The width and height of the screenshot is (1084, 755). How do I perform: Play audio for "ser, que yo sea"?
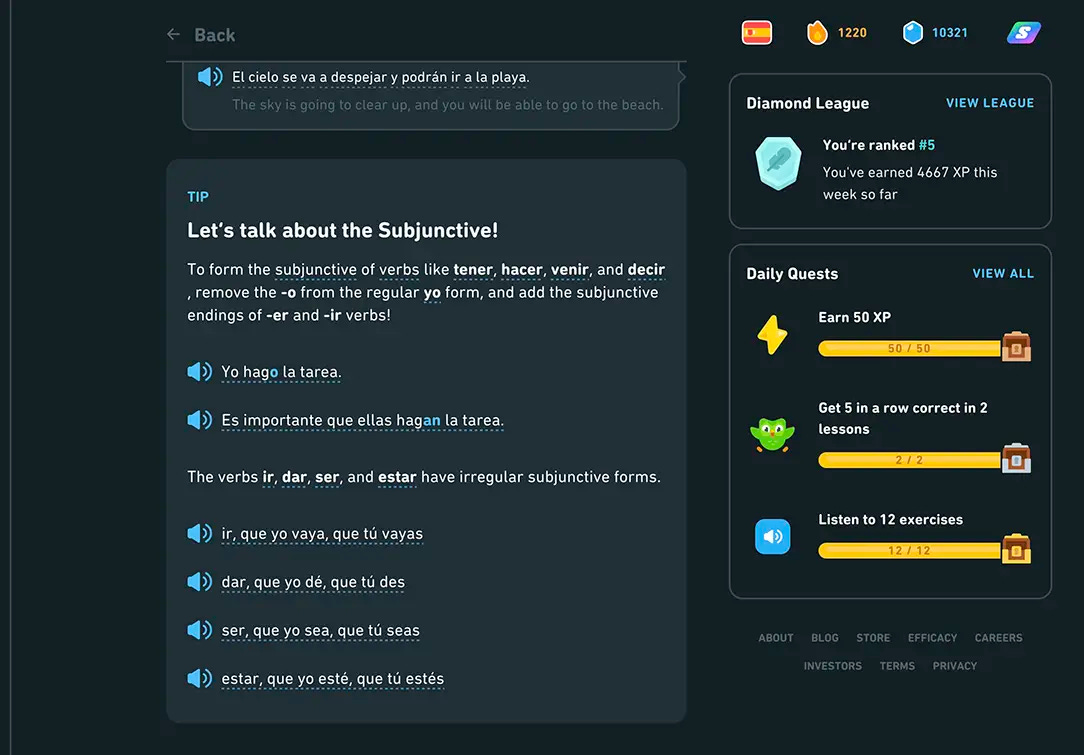pos(198,630)
